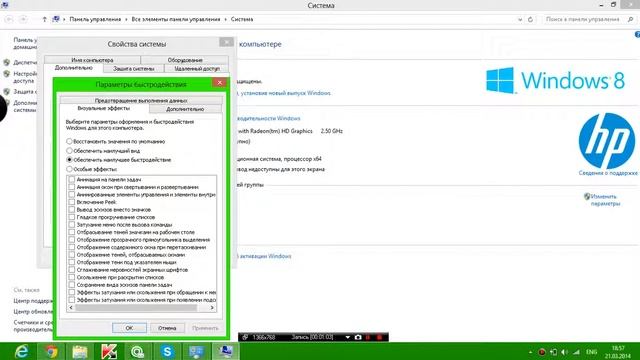The height and width of the screenshot is (360, 640).
Task: Enable checkbox Отображение тени под указателем мыши
Action: tap(72, 262)
